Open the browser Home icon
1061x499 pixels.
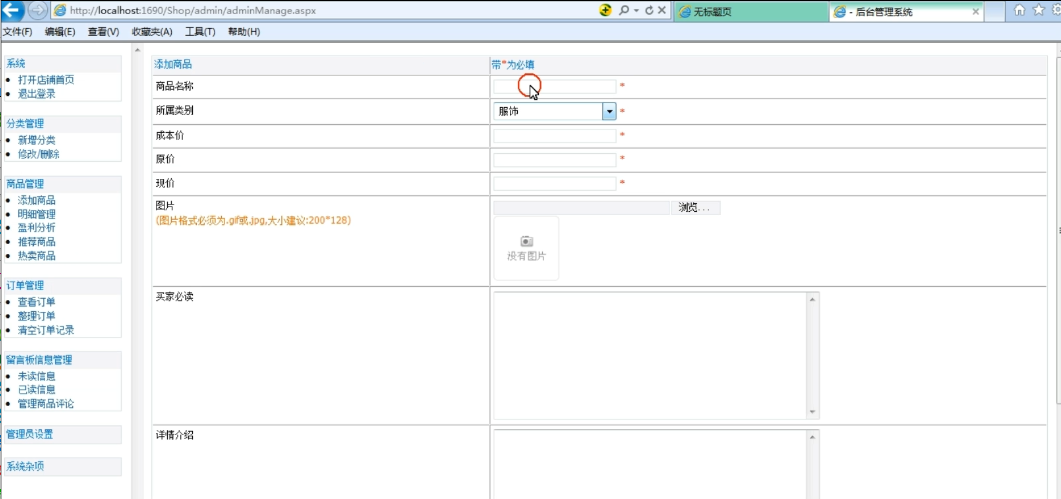(x=1020, y=10)
